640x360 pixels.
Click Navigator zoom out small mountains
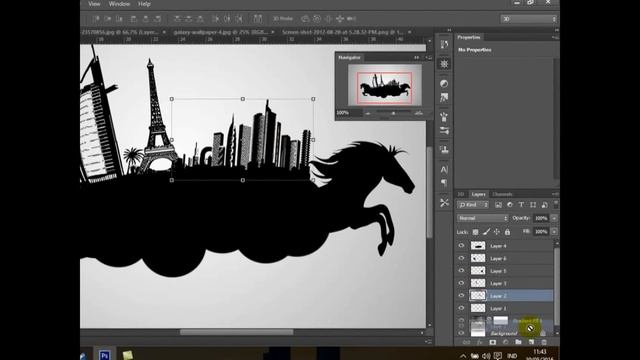coord(368,113)
